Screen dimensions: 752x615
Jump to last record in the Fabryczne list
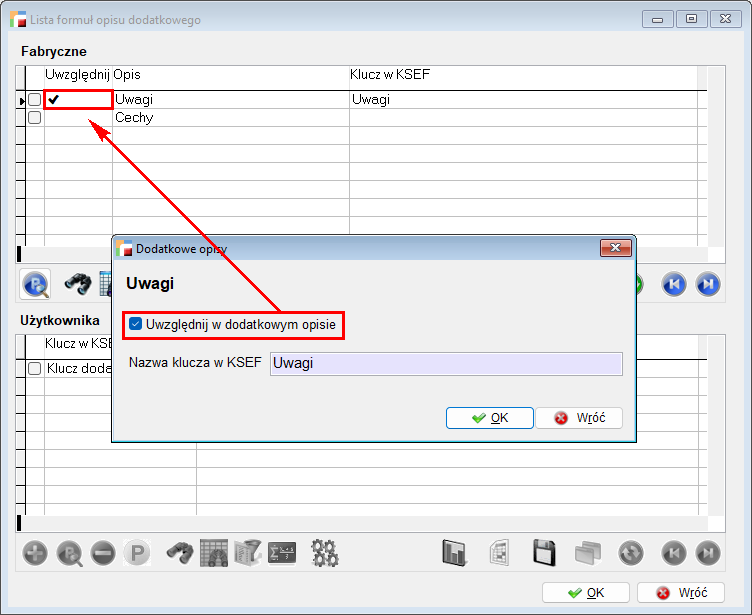click(x=707, y=285)
